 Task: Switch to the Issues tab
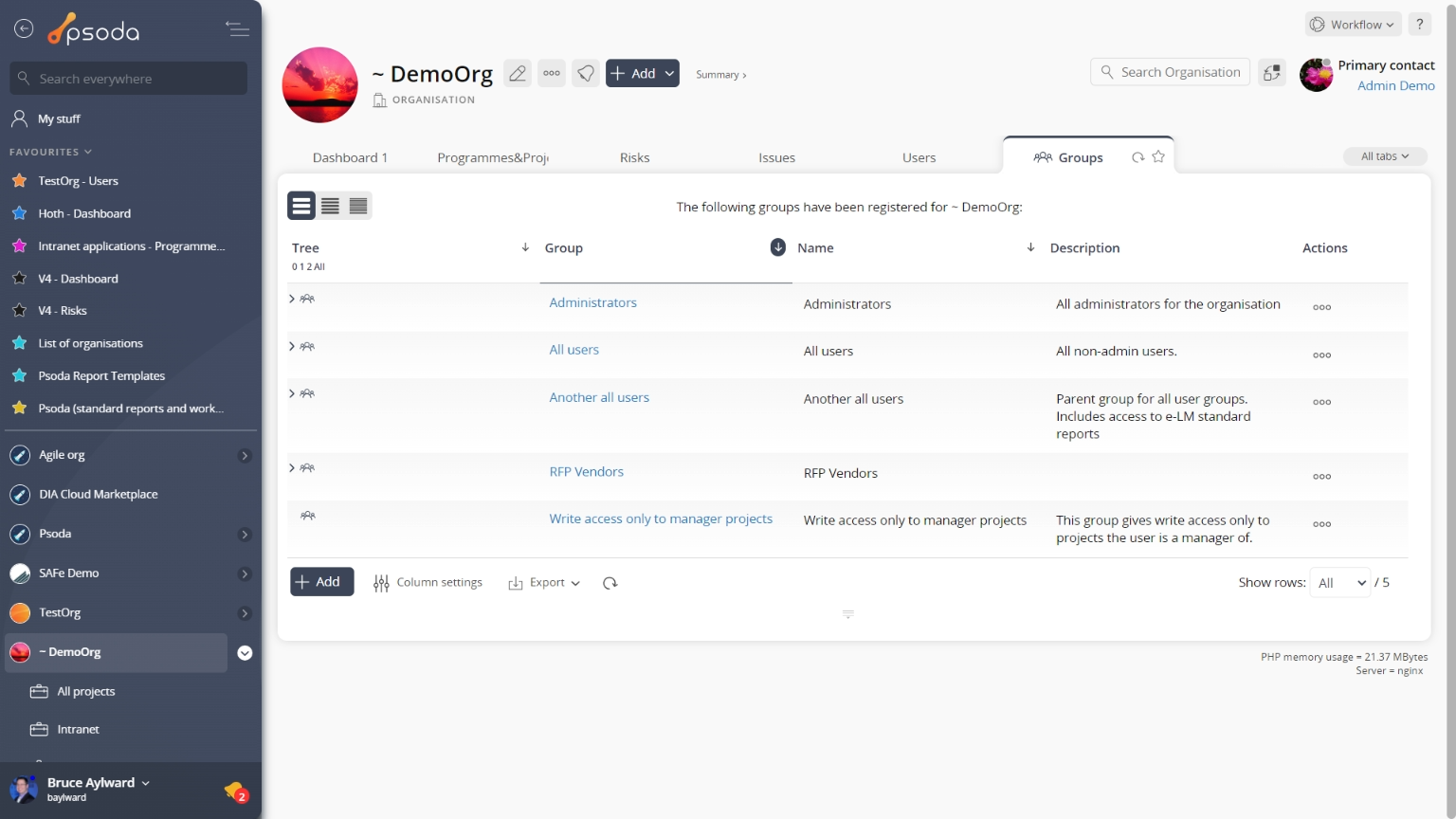tap(776, 157)
